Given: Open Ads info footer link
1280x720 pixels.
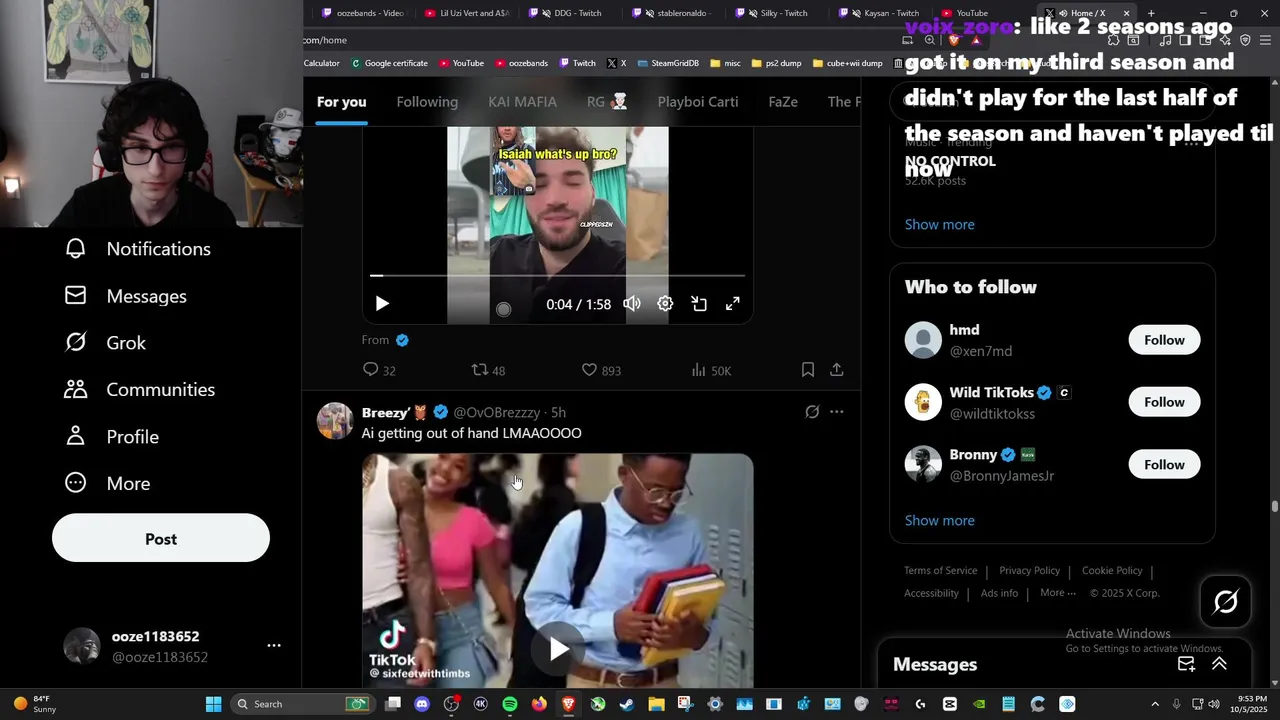Looking at the screenshot, I should coord(999,593).
